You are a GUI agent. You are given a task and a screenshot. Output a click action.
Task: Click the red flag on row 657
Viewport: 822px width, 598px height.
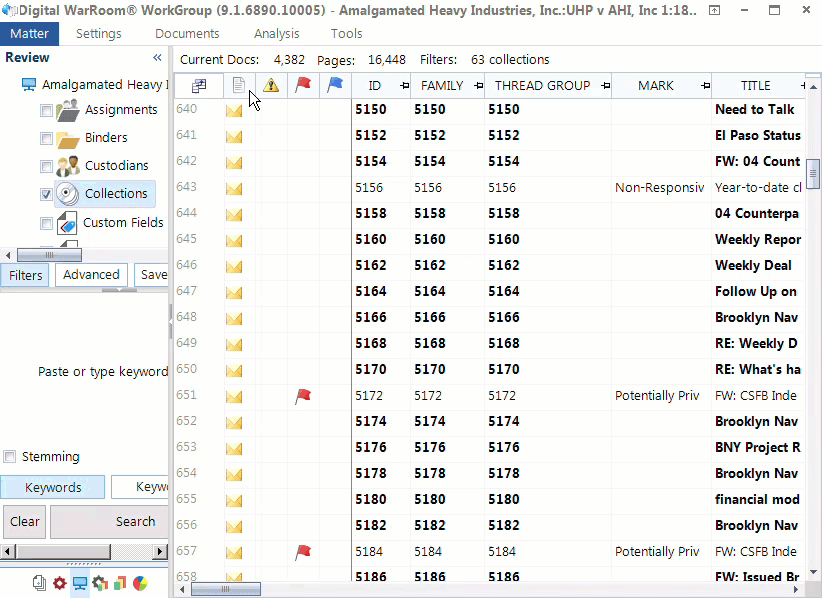click(303, 552)
